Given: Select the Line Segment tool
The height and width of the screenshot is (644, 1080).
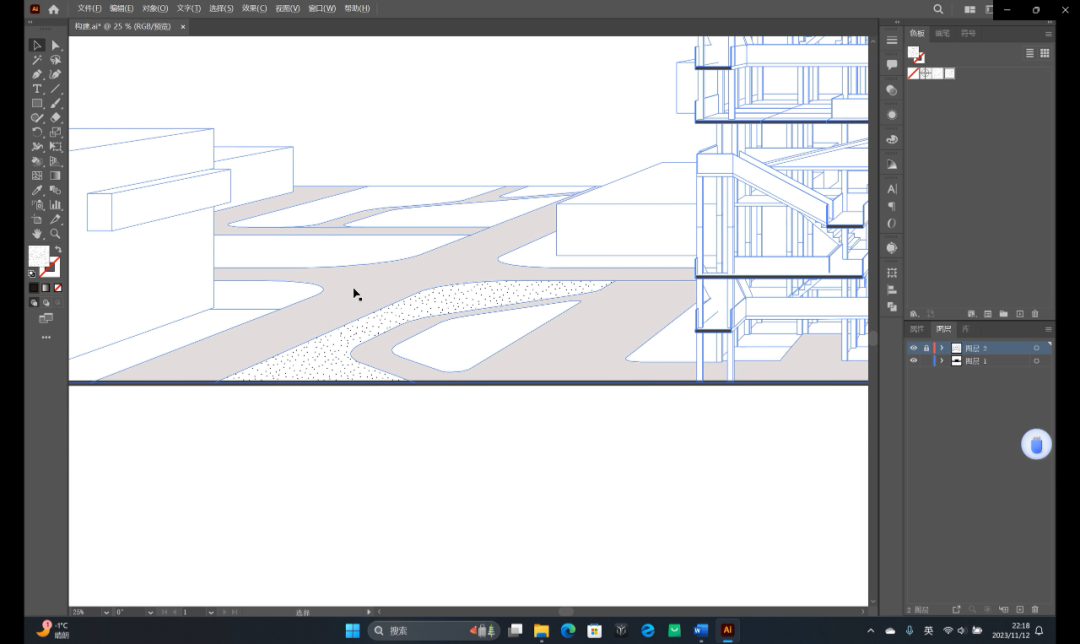Looking at the screenshot, I should pos(56,89).
